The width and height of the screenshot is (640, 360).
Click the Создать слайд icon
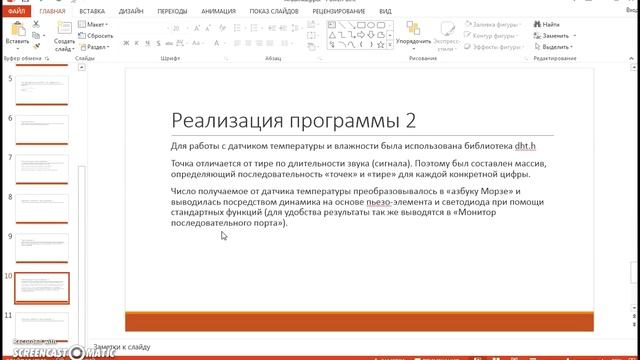64,29
